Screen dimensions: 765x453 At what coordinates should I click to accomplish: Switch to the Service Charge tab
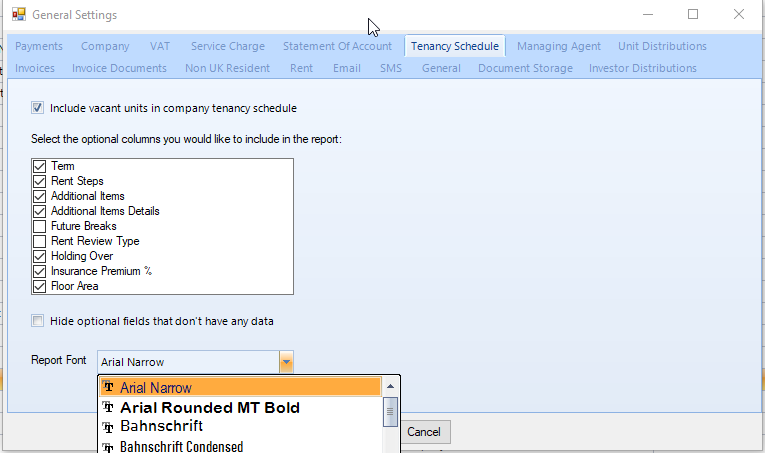click(x=228, y=46)
